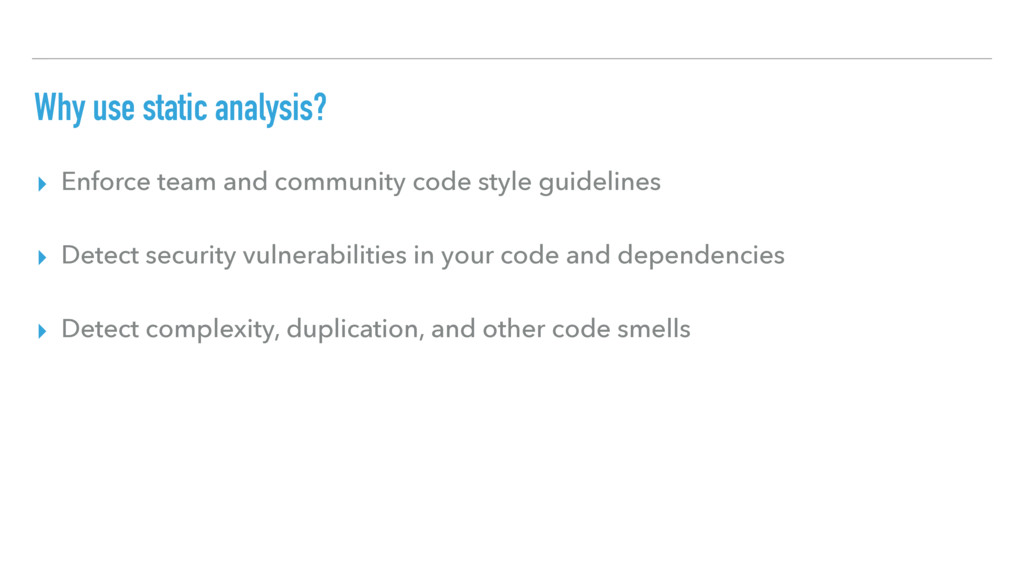This screenshot has width=1024, height=576.
Task: Click the triangle bullet beside "Enforce team"
Action: point(42,184)
